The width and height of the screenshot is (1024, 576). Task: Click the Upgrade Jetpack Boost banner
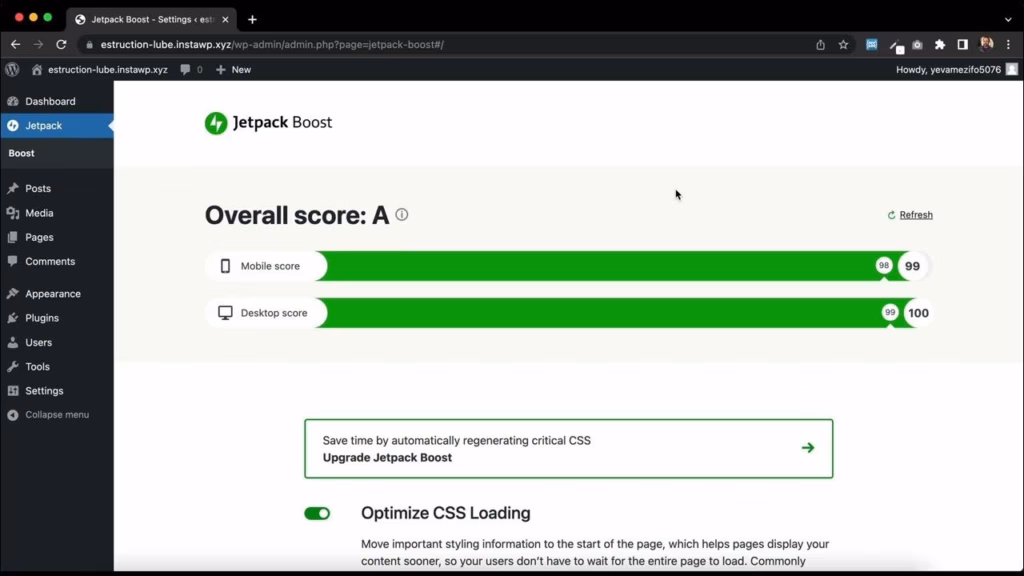click(x=568, y=449)
